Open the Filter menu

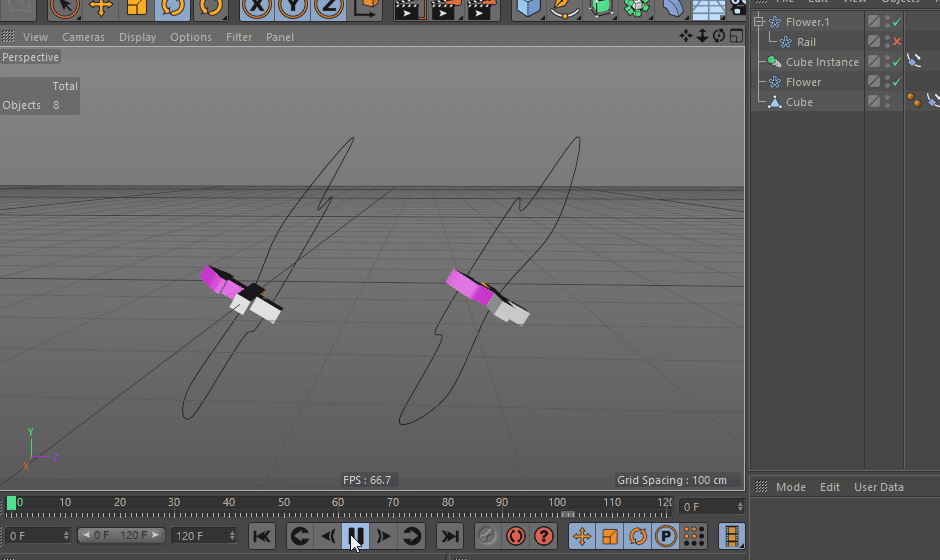point(239,37)
